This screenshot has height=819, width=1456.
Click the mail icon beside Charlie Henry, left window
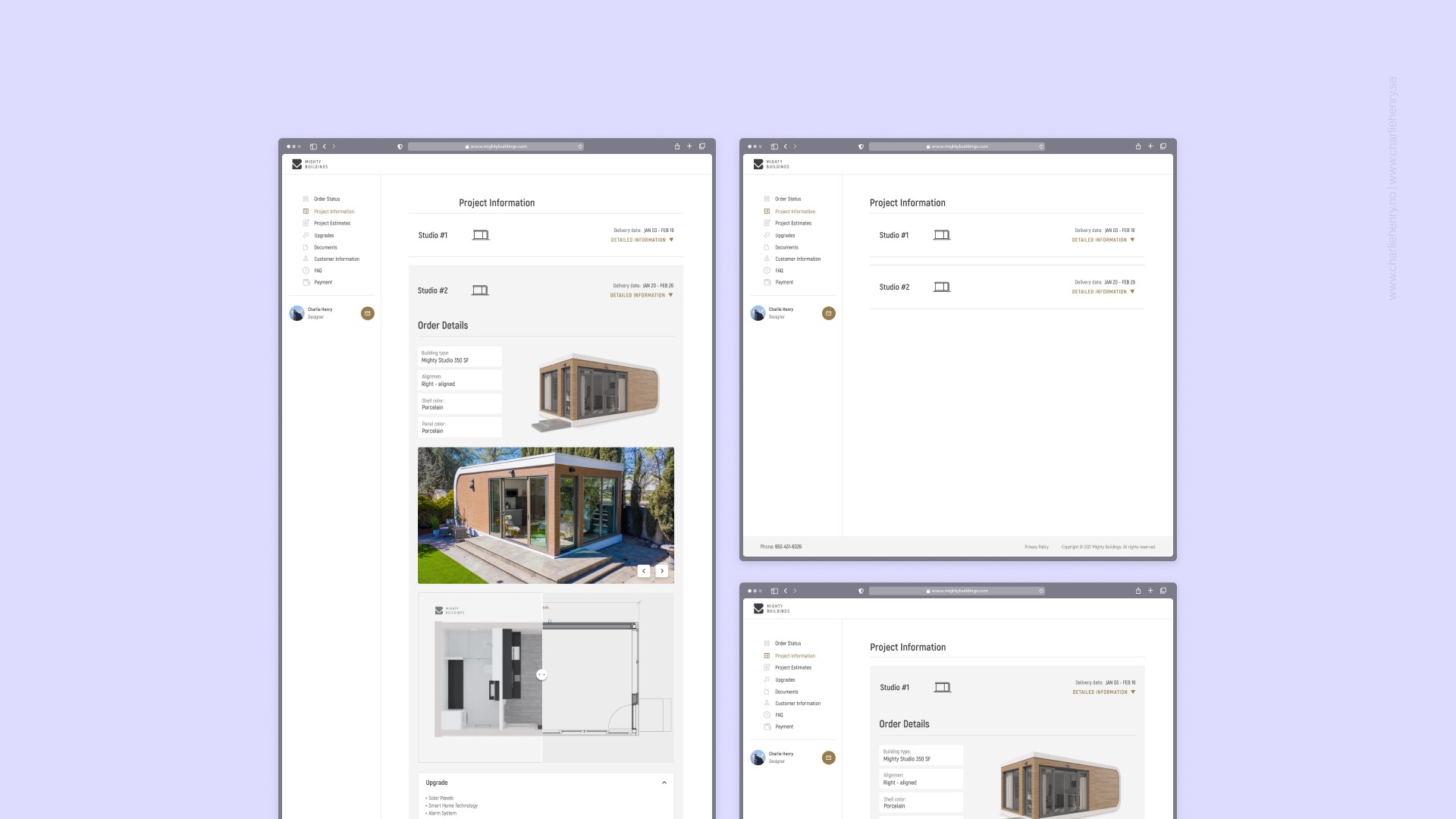coord(368,313)
